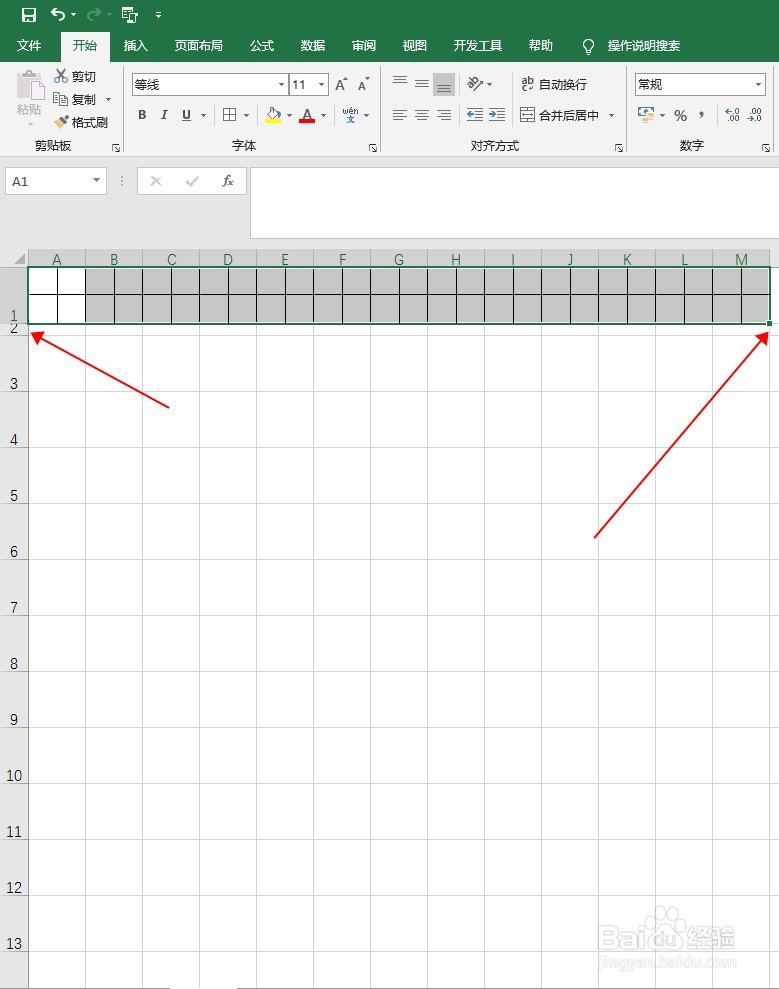Screen dimensions: 779x989
Task: Open the Customize Quick Access Toolbar dropdown
Action: (158, 15)
